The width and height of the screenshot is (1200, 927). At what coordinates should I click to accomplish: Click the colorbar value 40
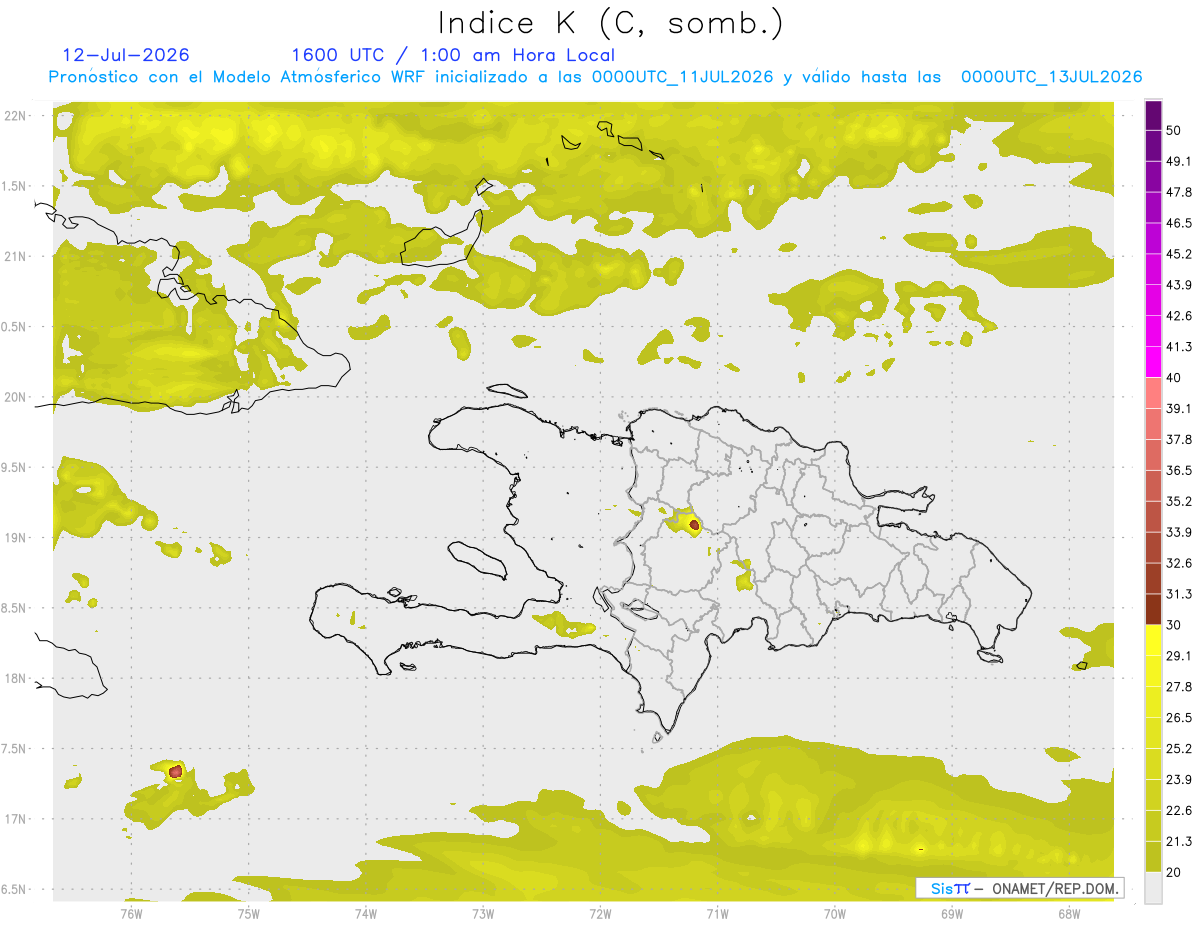[1174, 378]
